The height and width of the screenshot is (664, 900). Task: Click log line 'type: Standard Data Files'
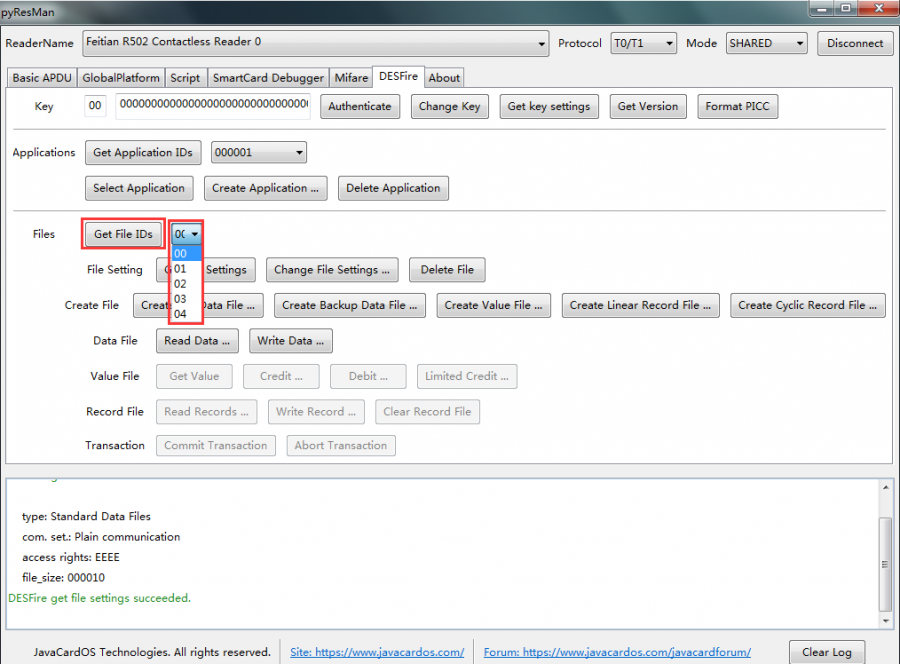[x=86, y=517]
